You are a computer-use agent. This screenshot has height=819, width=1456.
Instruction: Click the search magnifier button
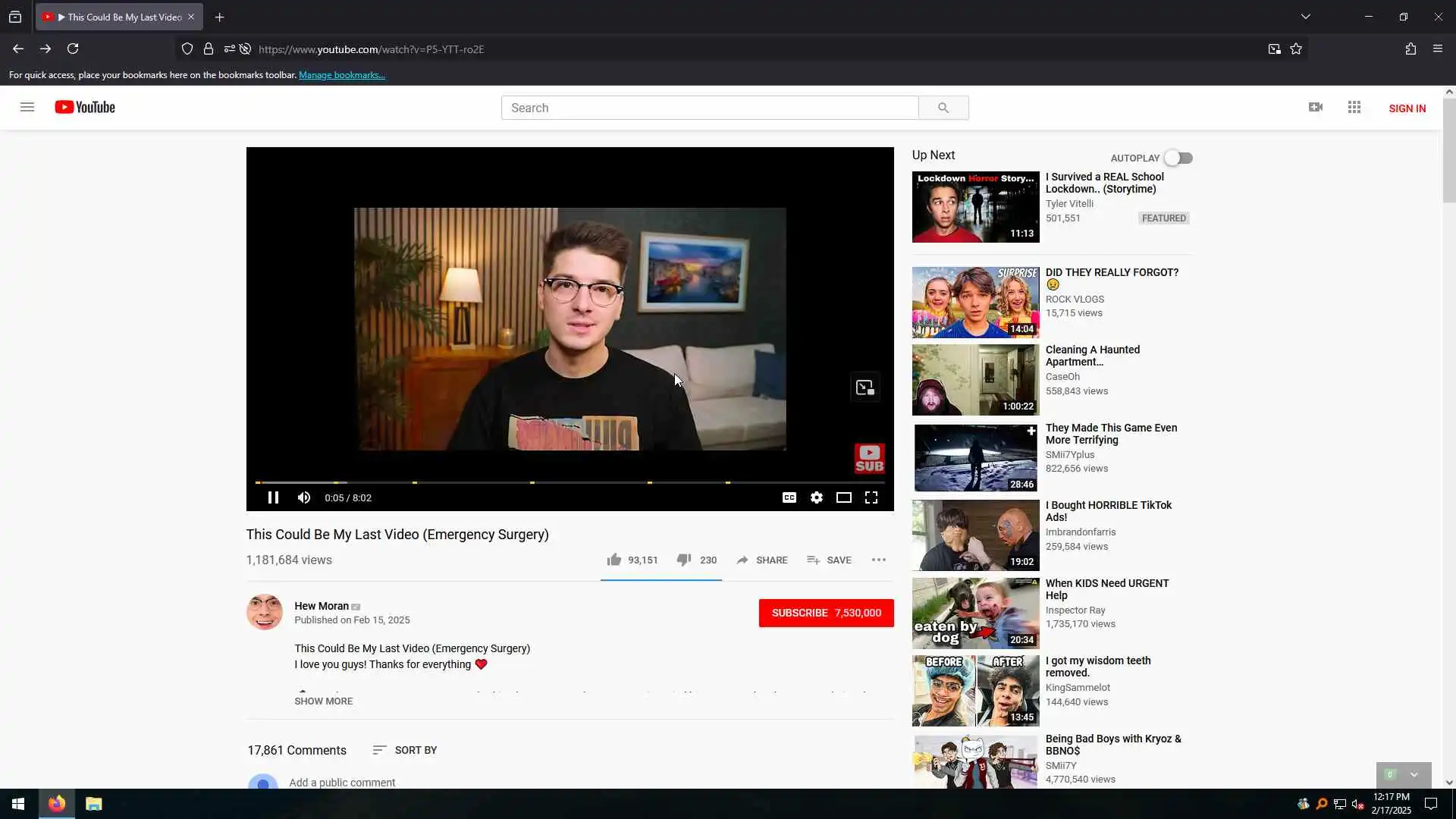pos(943,108)
